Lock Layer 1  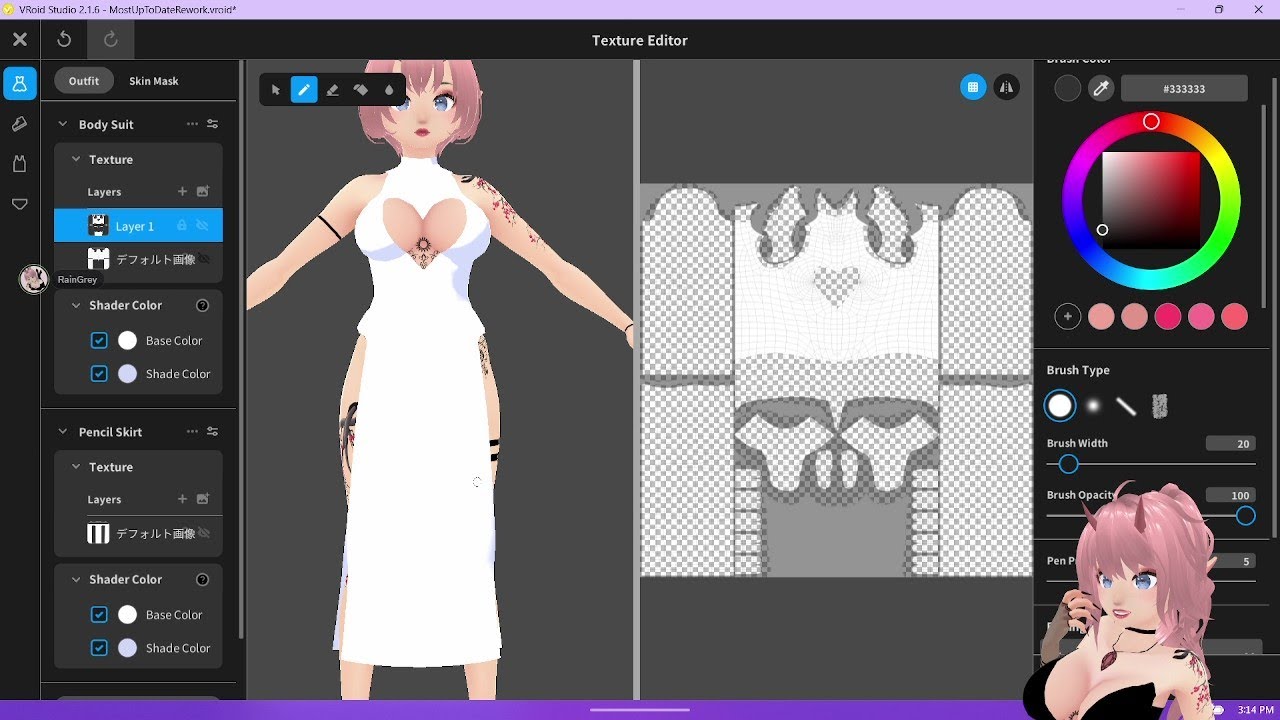182,226
